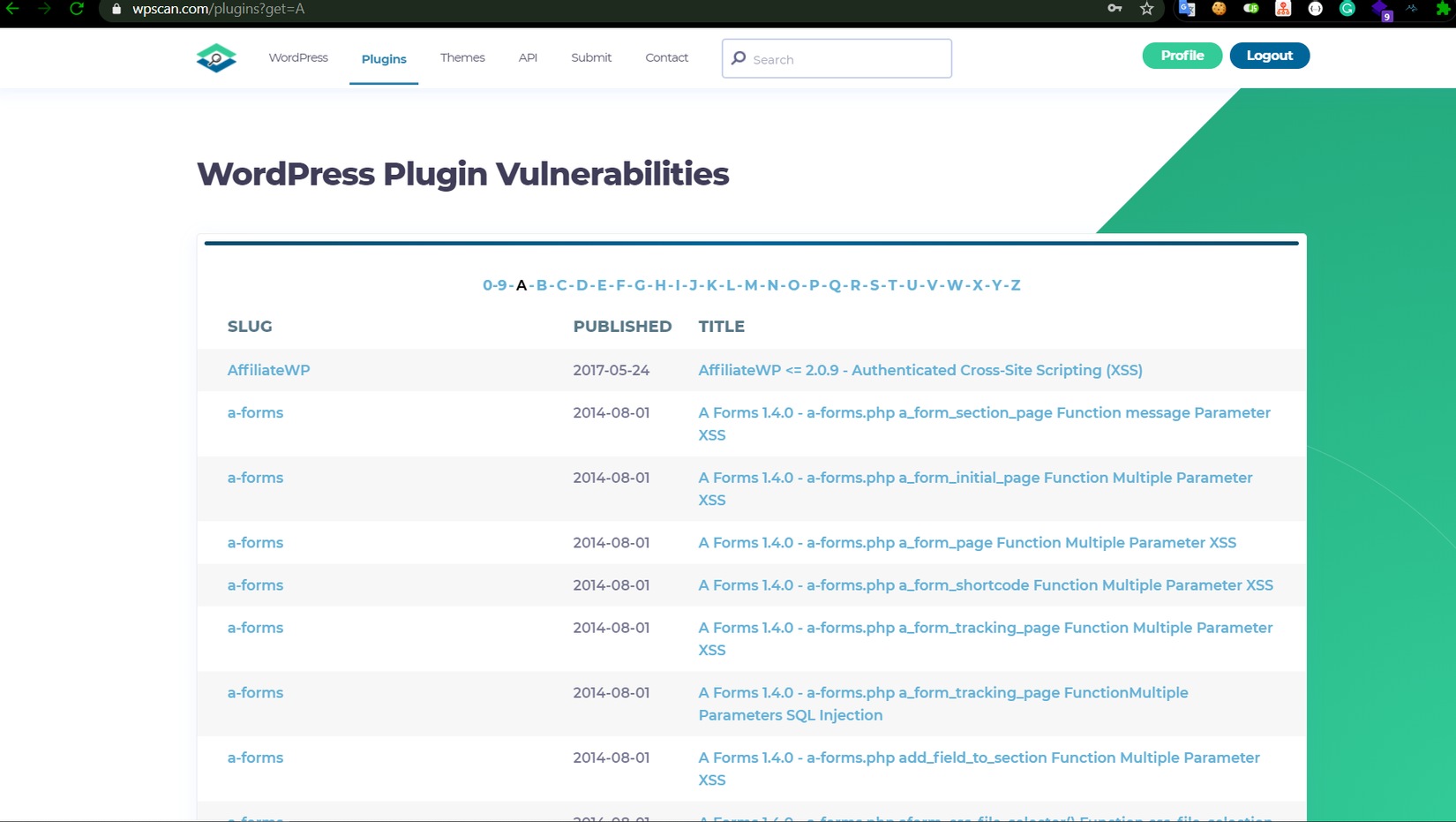Open the AffiliateWP slug link
1456x822 pixels.
[268, 371]
